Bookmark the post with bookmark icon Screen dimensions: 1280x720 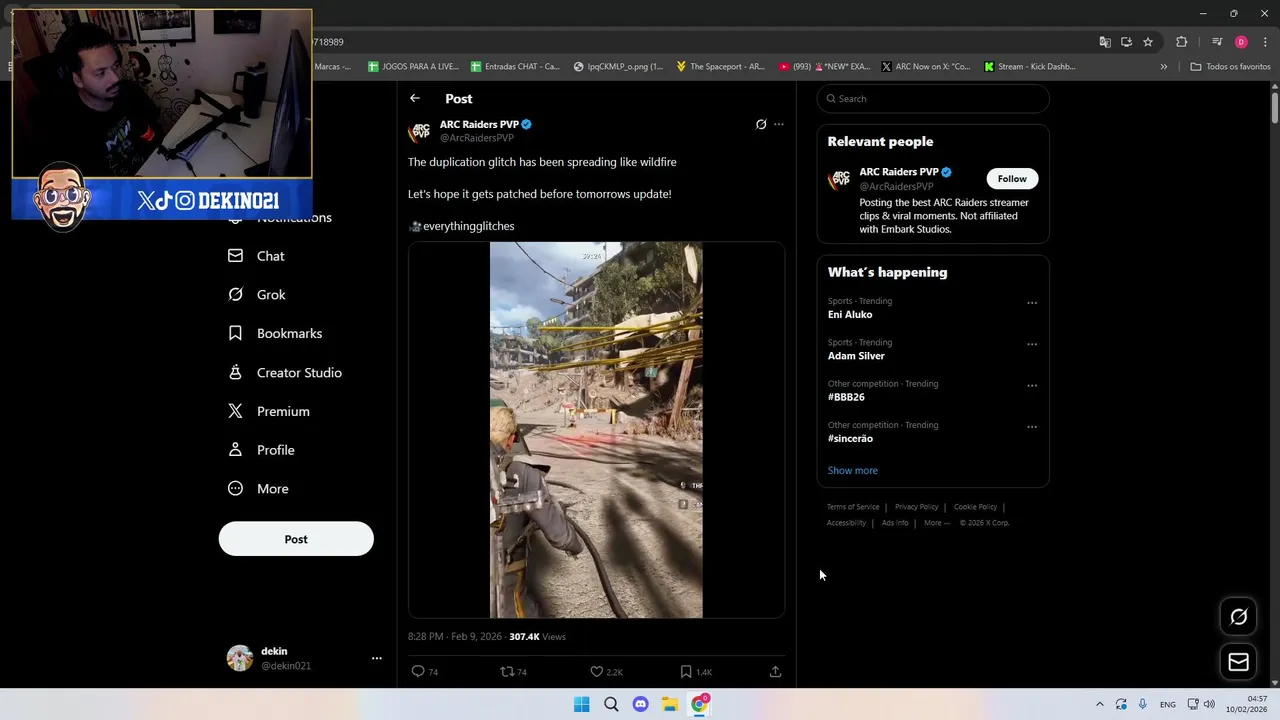[x=686, y=672]
